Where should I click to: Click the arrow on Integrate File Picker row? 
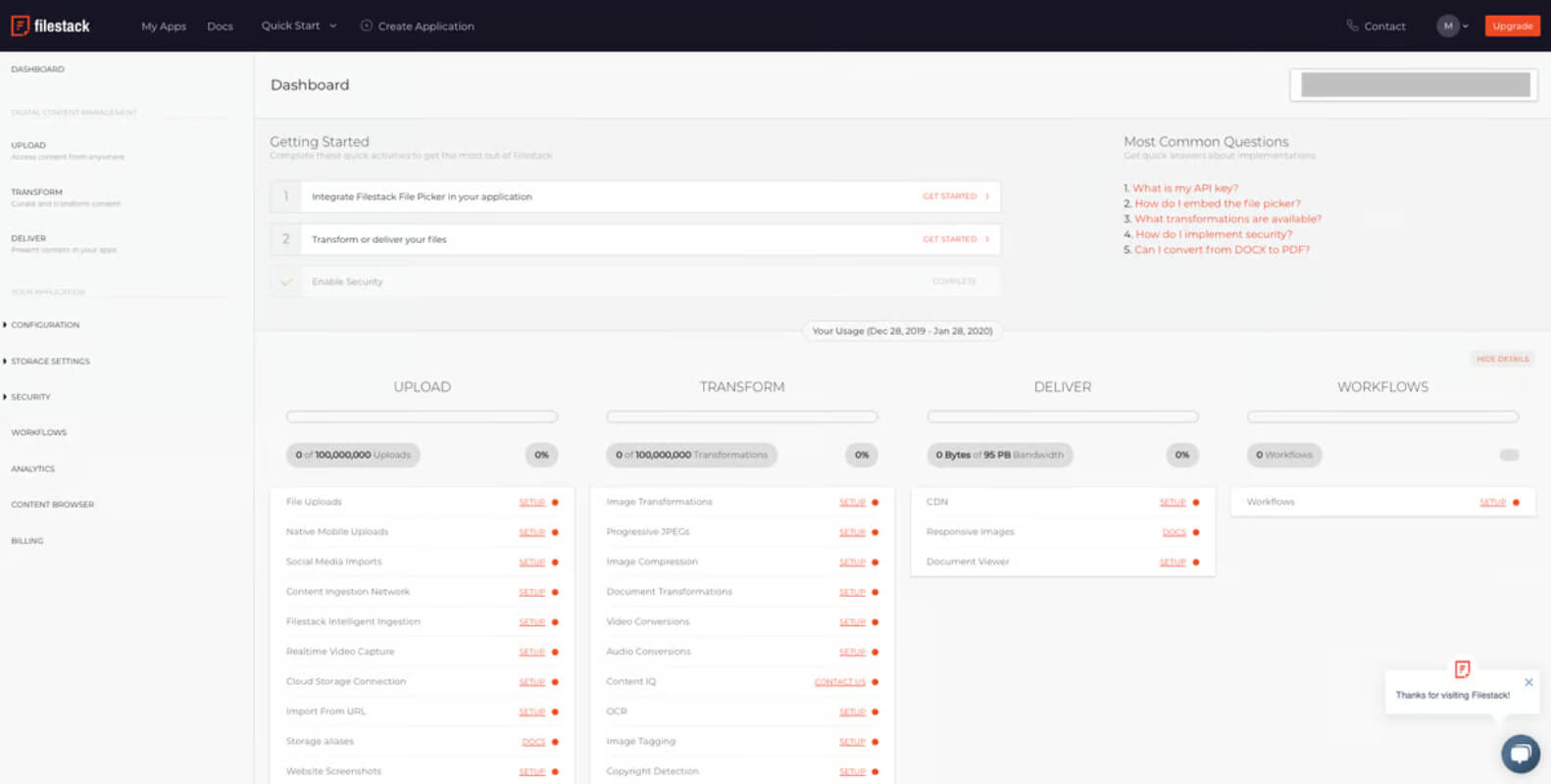pos(987,197)
